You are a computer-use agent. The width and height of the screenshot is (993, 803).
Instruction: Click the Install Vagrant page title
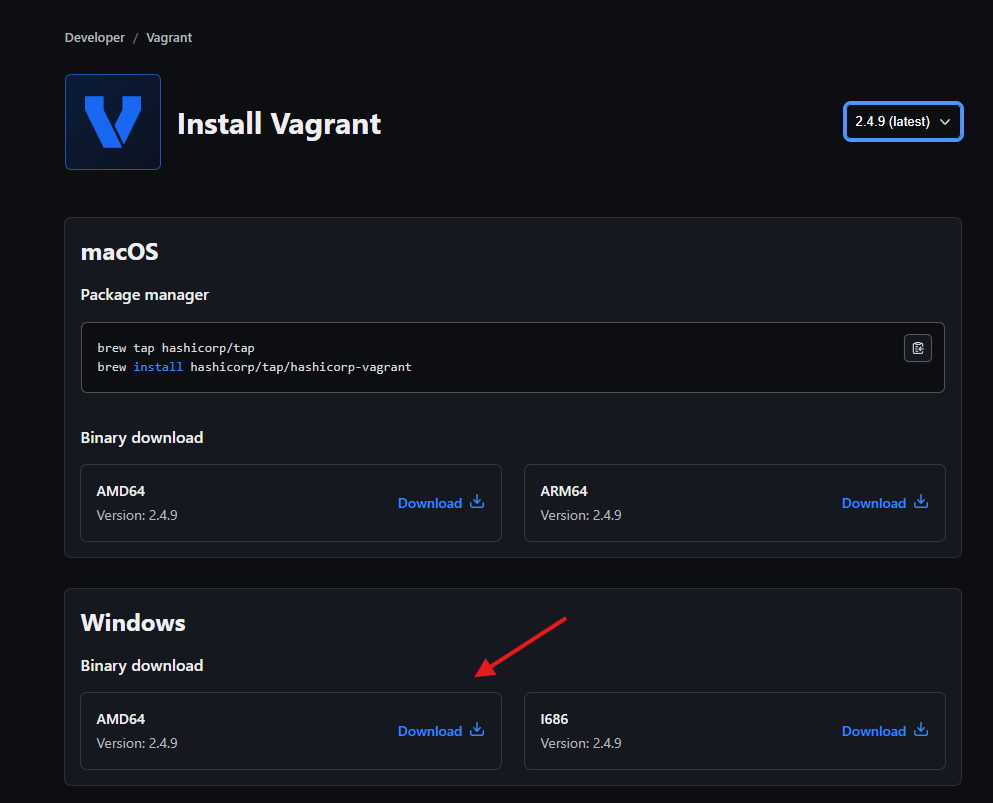[279, 124]
